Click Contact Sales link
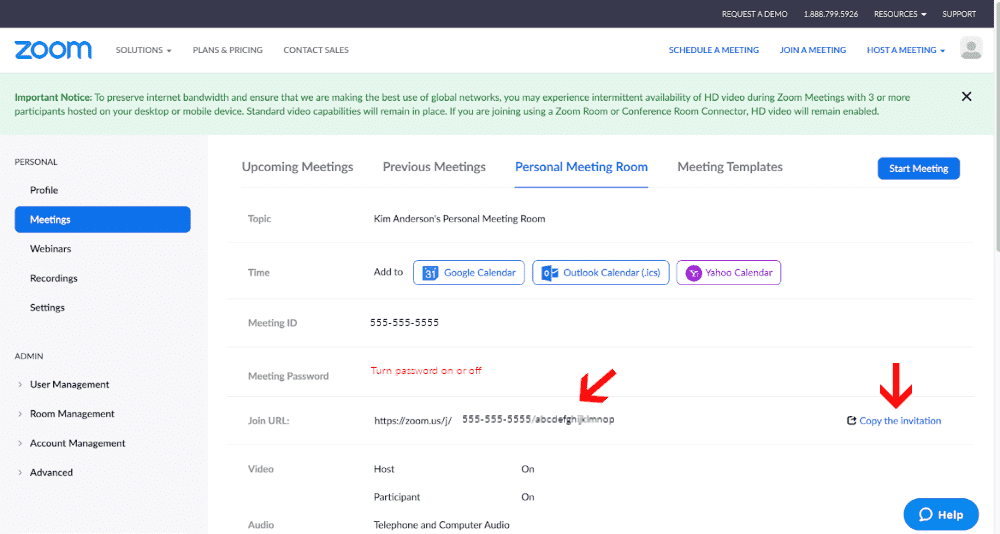This screenshot has width=1000, height=534. point(316,50)
